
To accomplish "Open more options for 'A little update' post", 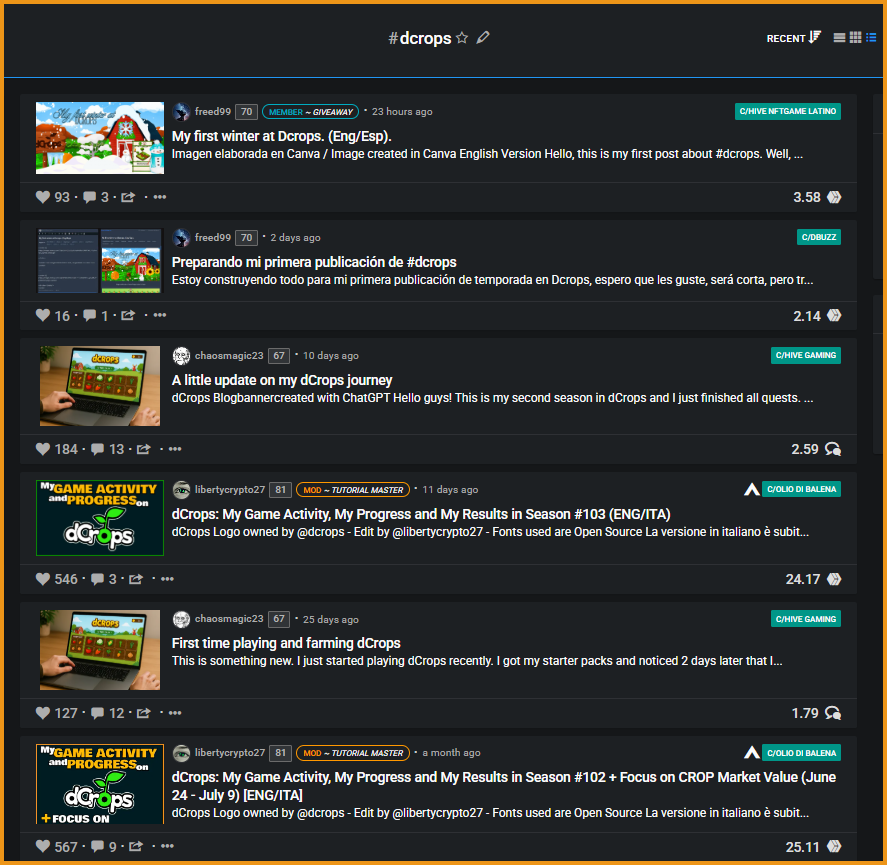I will 175,449.
